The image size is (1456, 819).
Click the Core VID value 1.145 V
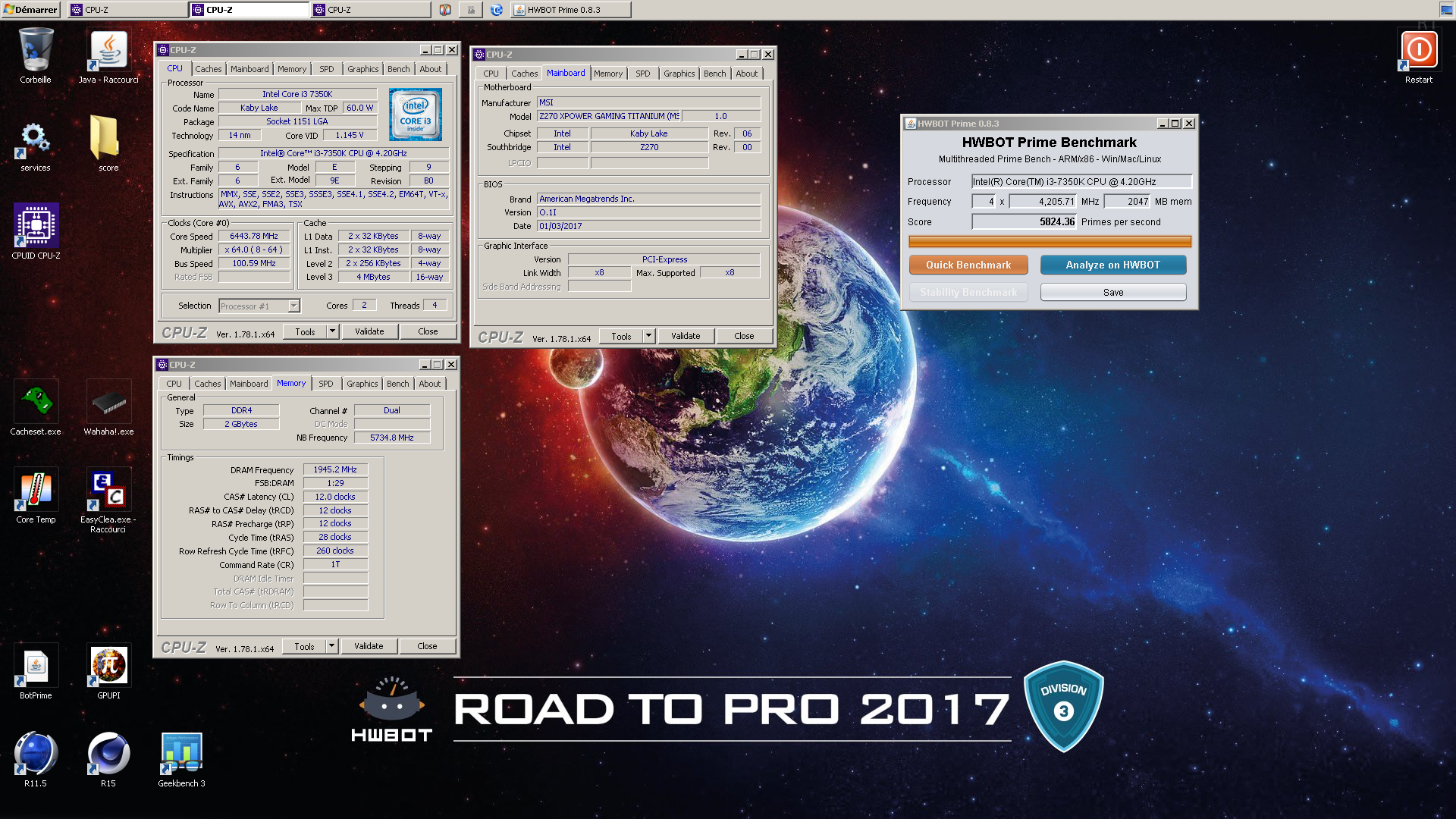(350, 136)
